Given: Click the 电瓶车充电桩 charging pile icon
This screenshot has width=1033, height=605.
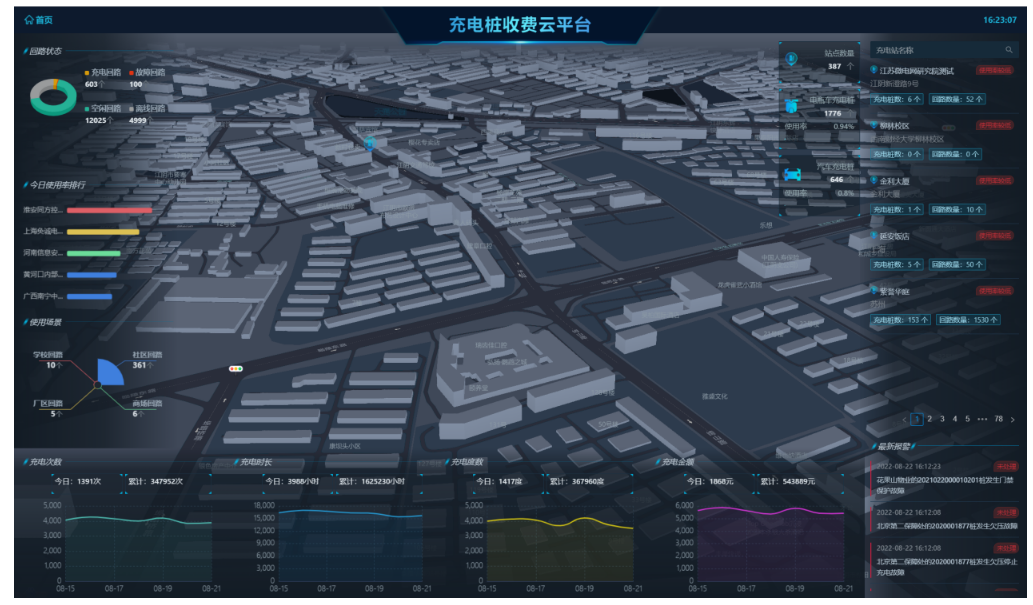Looking at the screenshot, I should click(x=791, y=107).
